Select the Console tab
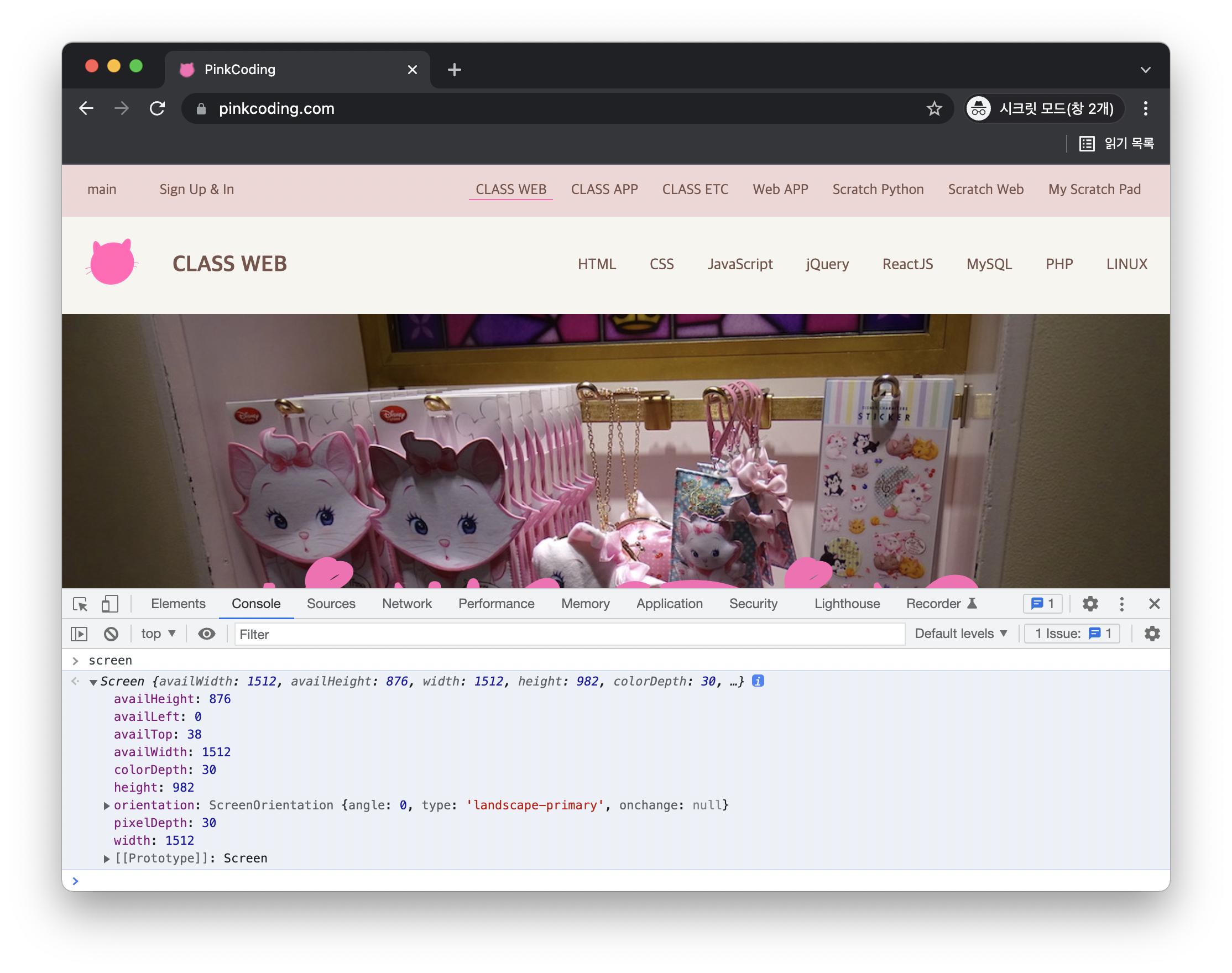 [256, 604]
